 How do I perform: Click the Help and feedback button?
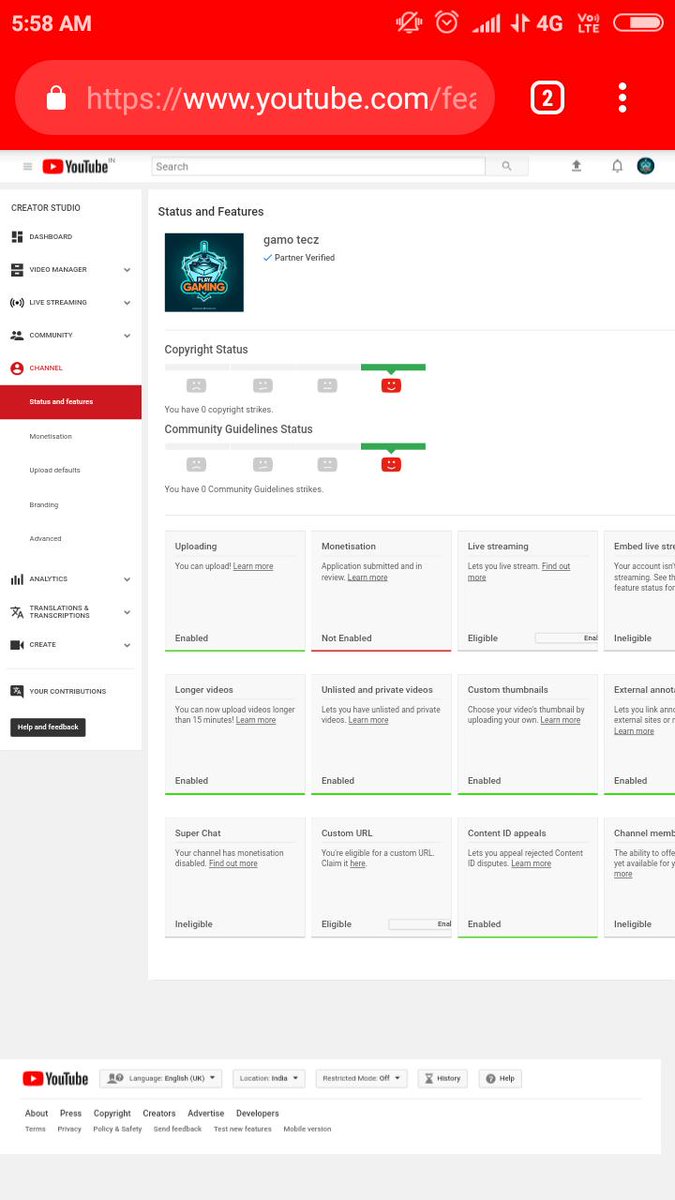click(48, 727)
